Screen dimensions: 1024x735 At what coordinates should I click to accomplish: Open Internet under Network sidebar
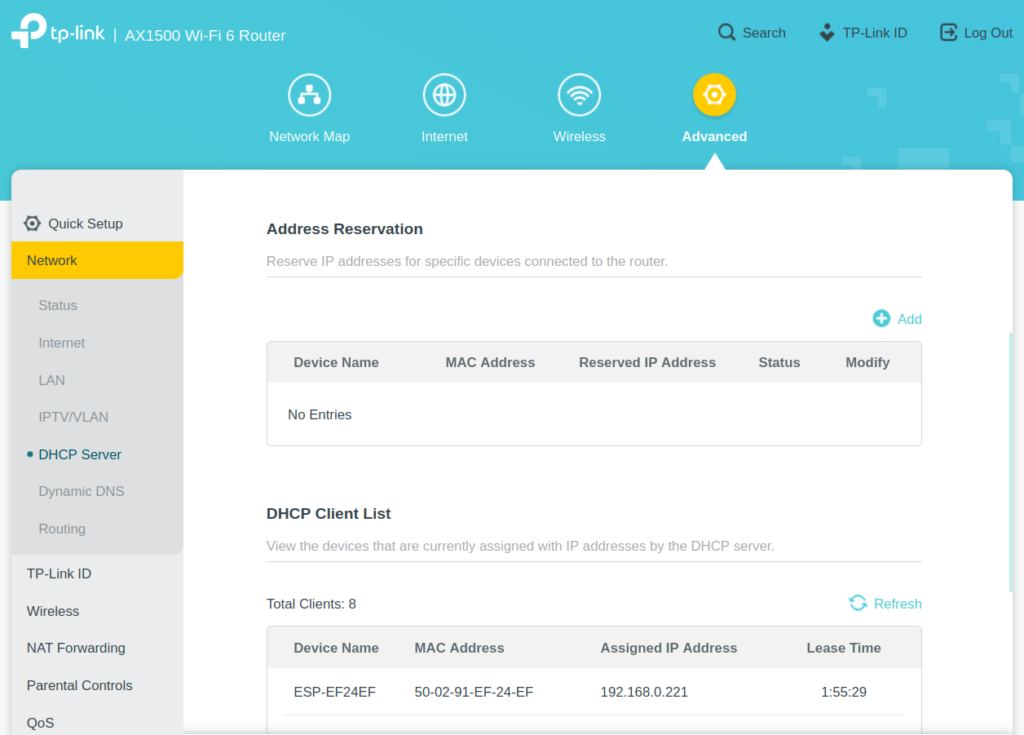(x=61, y=343)
